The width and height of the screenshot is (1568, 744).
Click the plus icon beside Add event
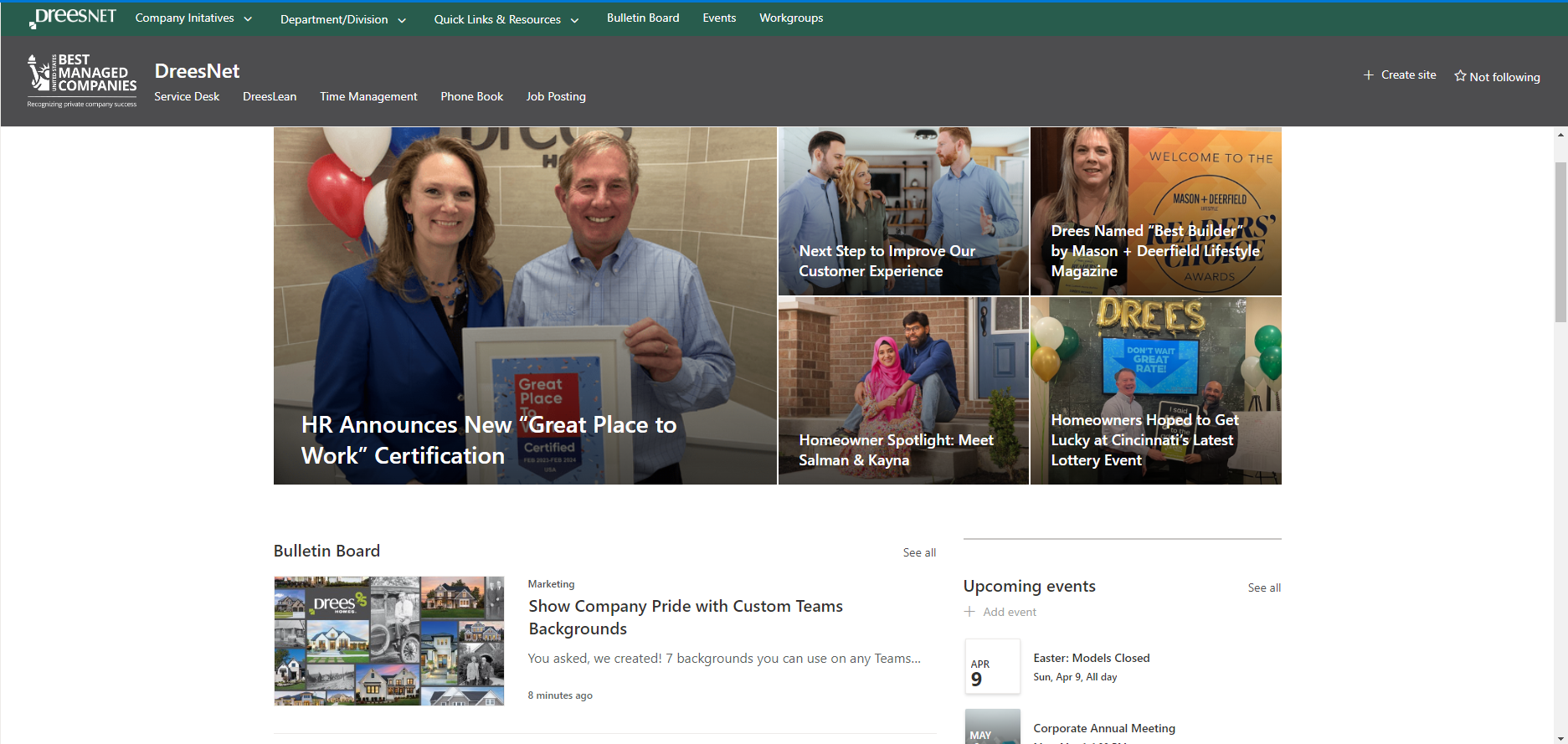click(969, 612)
